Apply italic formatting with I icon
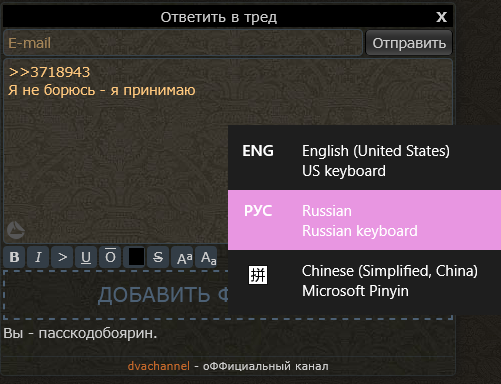This screenshot has height=384, width=501. click(x=38, y=257)
